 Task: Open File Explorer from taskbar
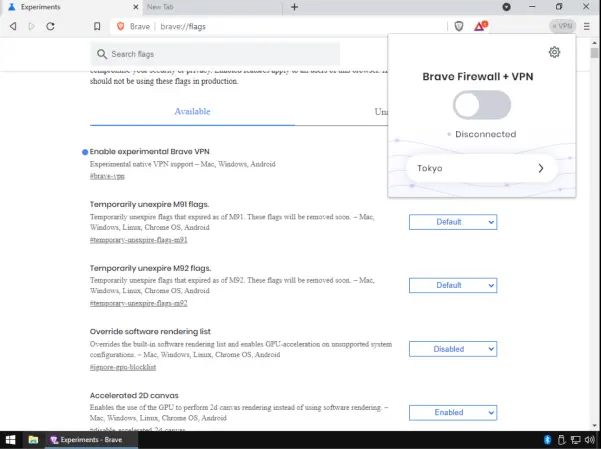[x=33, y=440]
